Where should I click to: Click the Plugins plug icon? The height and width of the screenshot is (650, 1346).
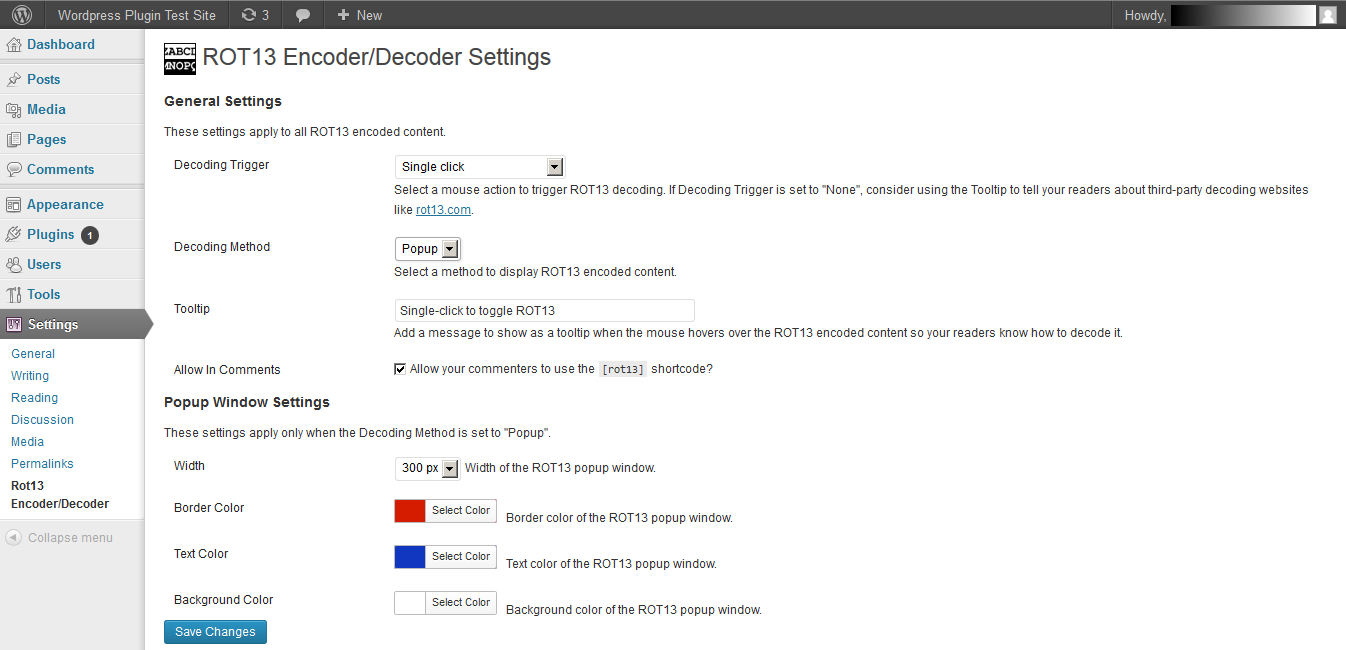pos(14,234)
